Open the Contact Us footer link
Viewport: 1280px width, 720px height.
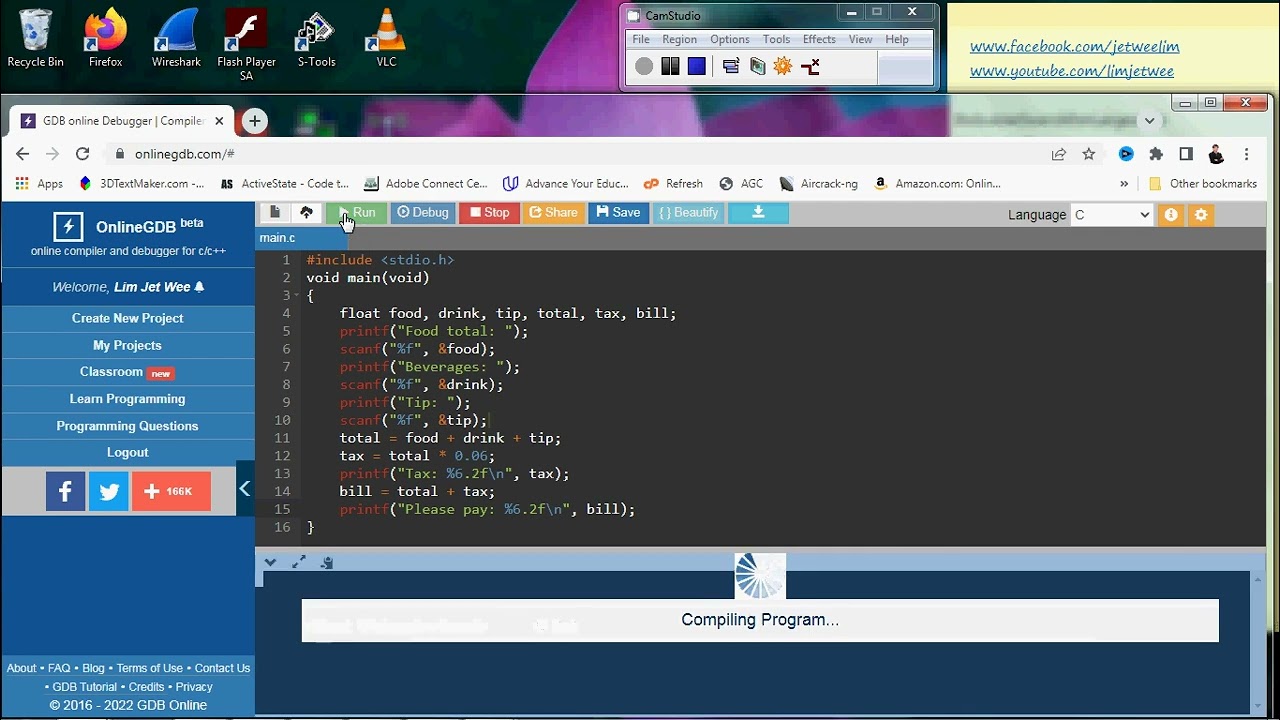[222, 668]
